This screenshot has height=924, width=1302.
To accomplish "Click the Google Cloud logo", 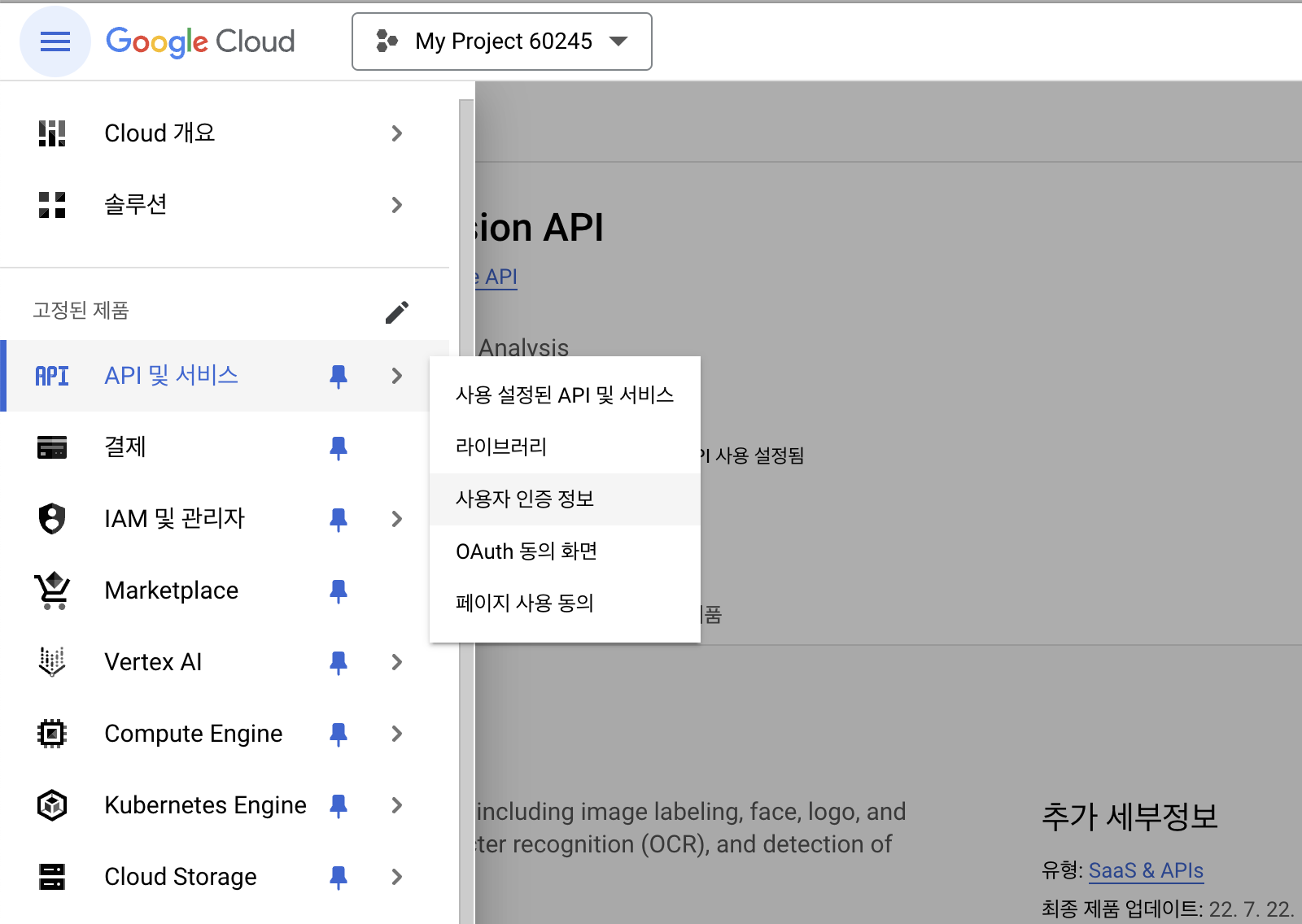I will click(x=200, y=41).
